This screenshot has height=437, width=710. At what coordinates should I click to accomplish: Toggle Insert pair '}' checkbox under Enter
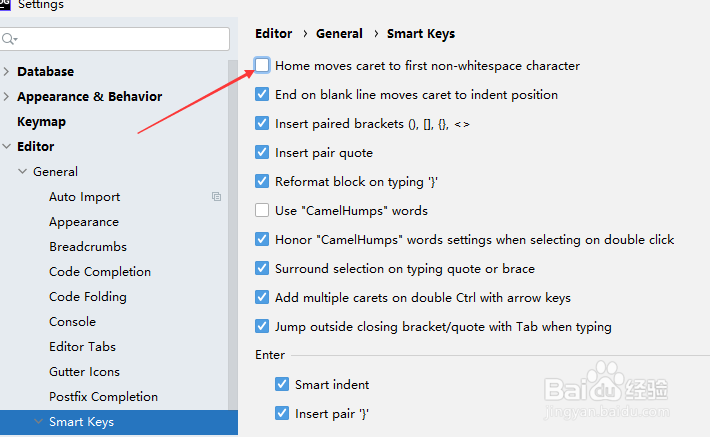coord(282,413)
